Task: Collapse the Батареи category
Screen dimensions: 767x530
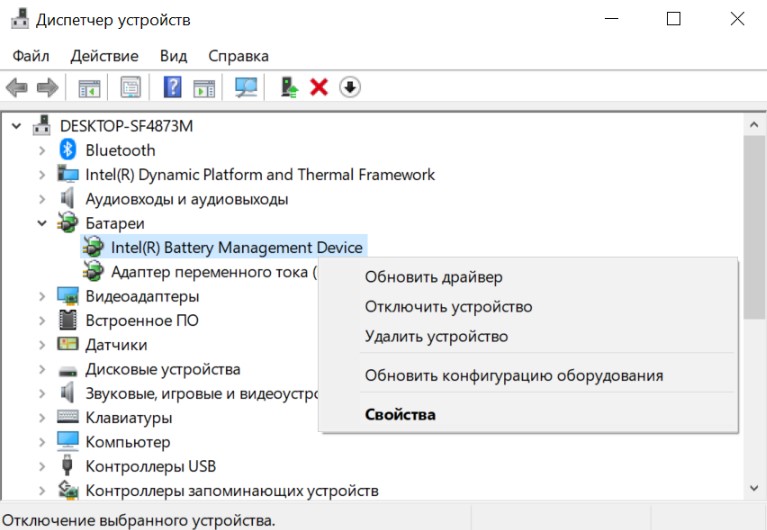Action: pos(42,223)
